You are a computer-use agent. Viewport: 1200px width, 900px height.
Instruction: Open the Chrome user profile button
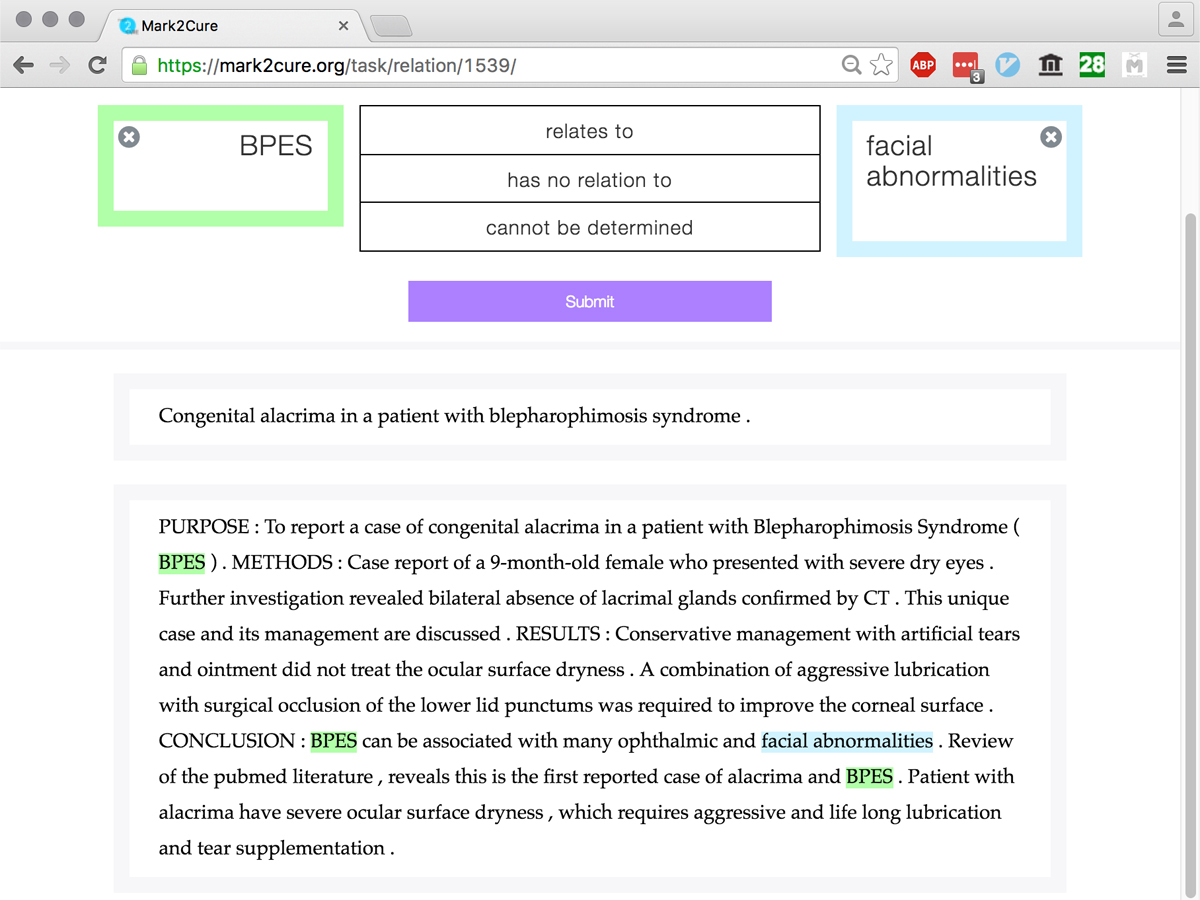tap(1172, 20)
